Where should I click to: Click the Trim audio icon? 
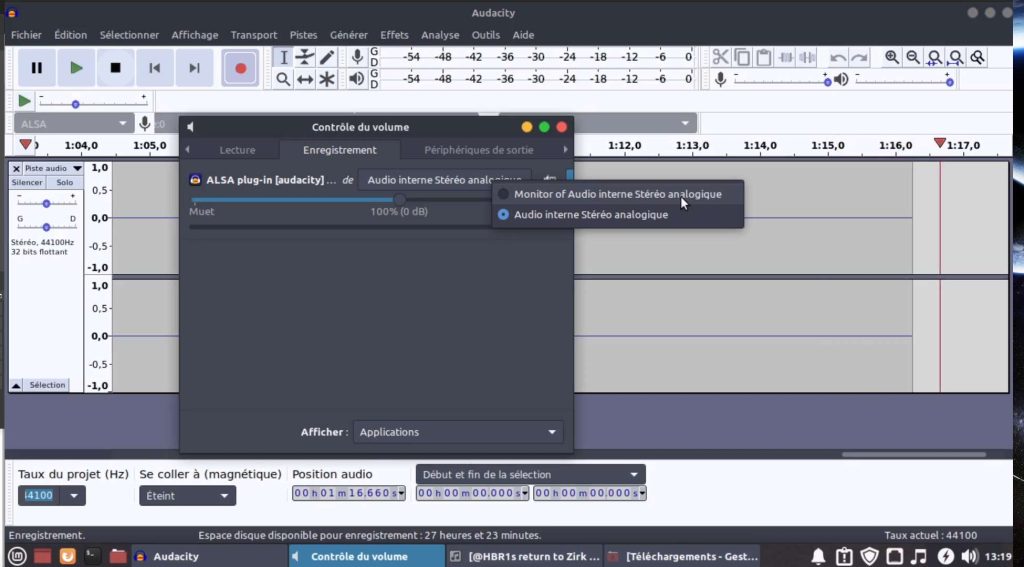click(x=786, y=57)
